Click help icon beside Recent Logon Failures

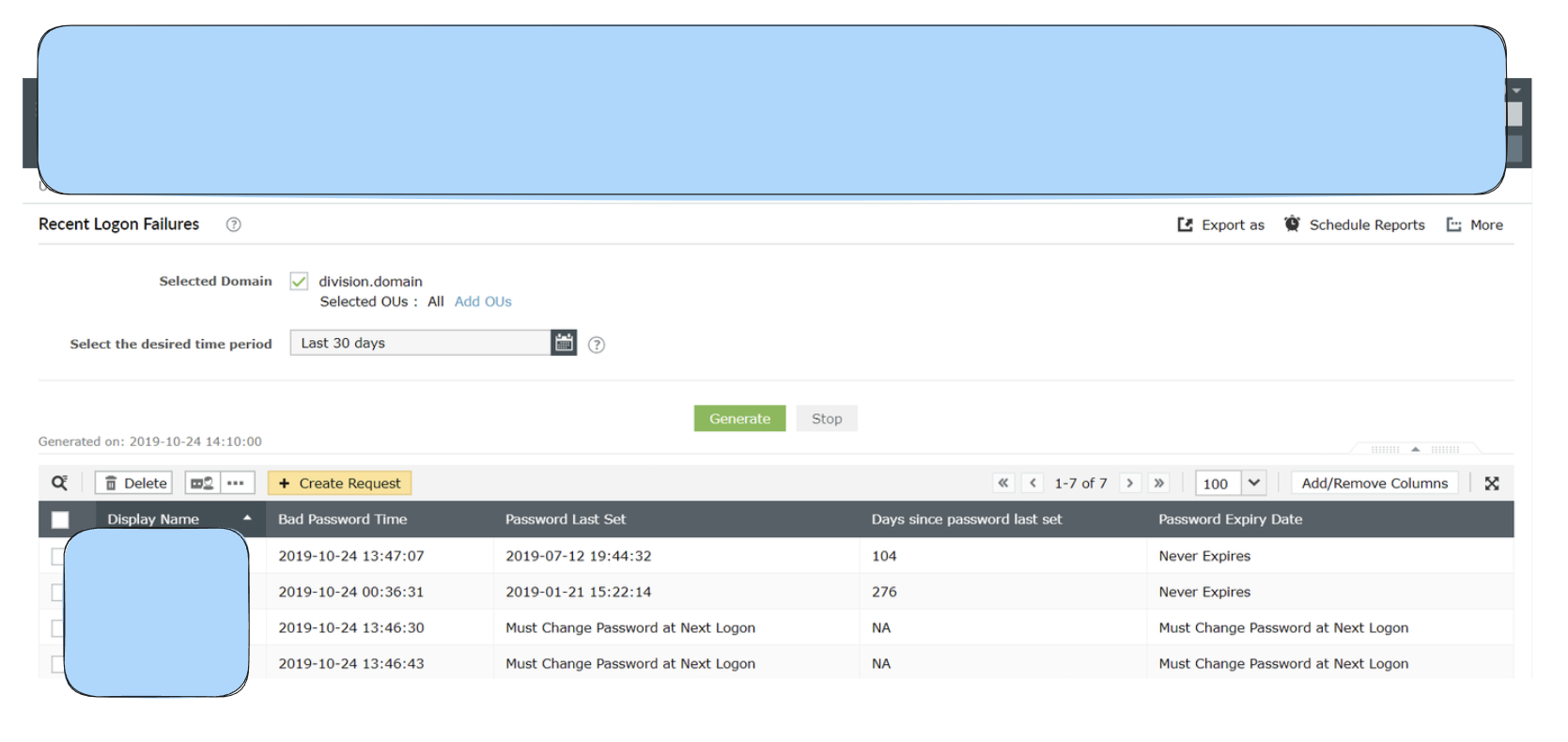point(234,224)
